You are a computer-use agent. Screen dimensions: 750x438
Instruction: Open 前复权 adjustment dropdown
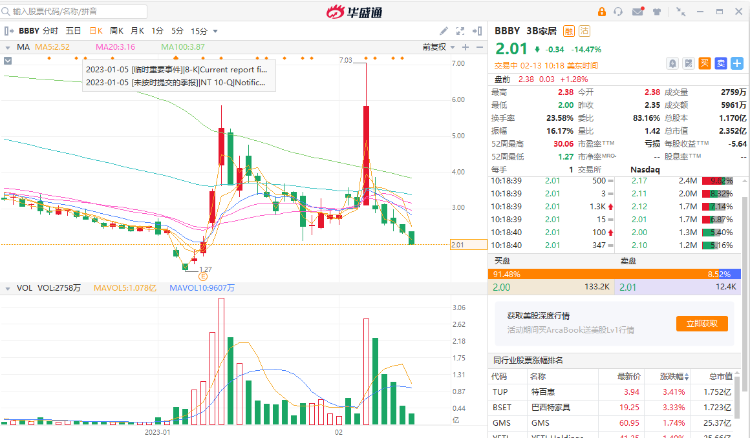point(439,47)
